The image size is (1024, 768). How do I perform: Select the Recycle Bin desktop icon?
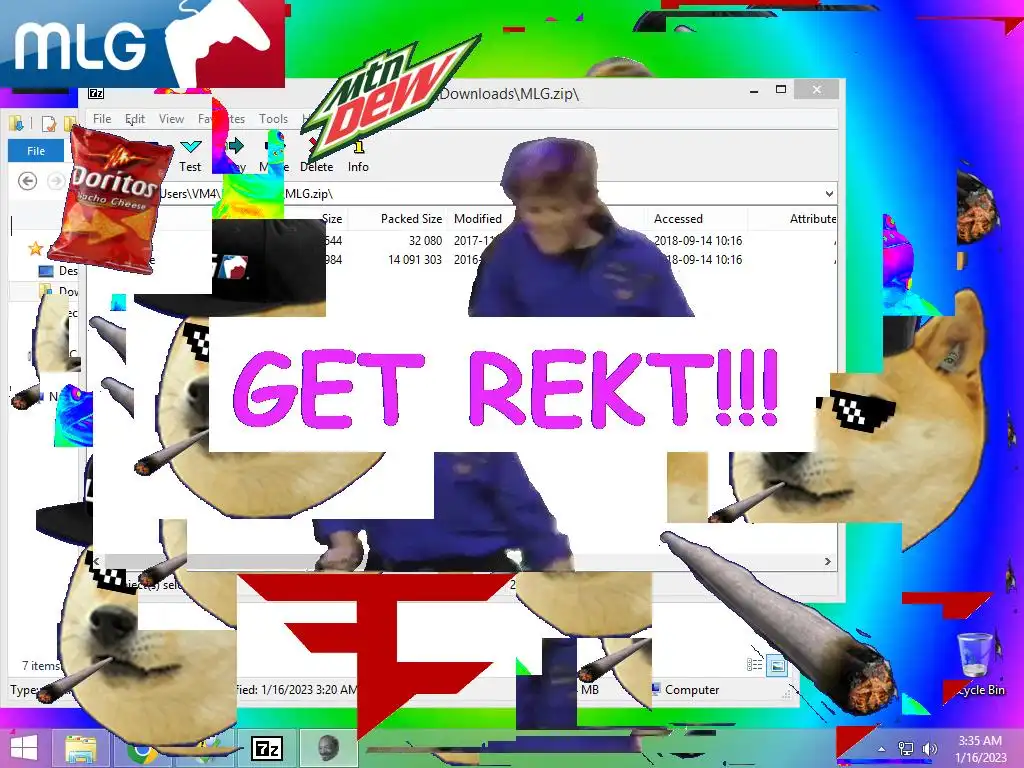975,662
